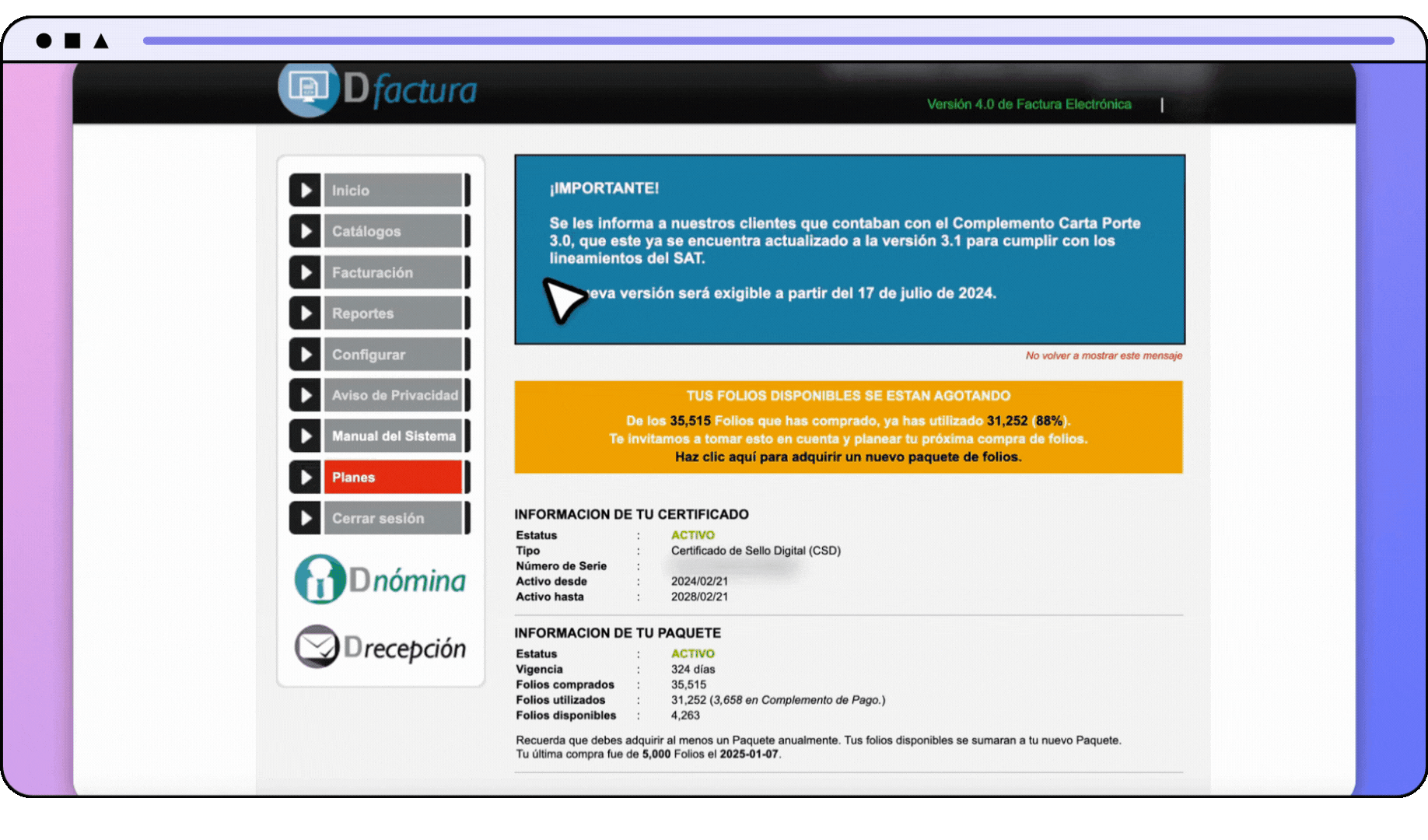The width and height of the screenshot is (1428, 840).
Task: Open Aviso de Privacidad
Action: coord(393,395)
